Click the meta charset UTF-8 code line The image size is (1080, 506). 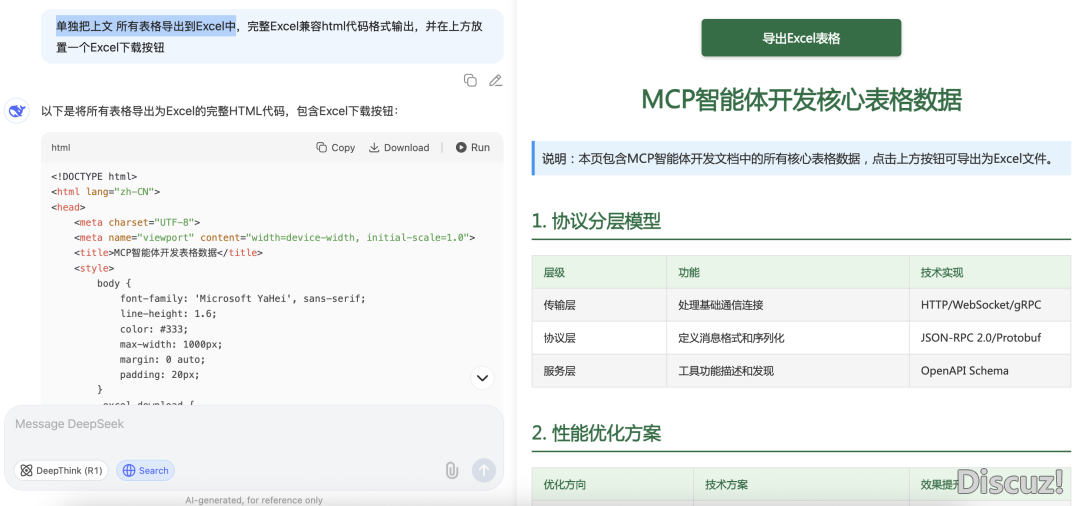pyautogui.click(x=137, y=222)
